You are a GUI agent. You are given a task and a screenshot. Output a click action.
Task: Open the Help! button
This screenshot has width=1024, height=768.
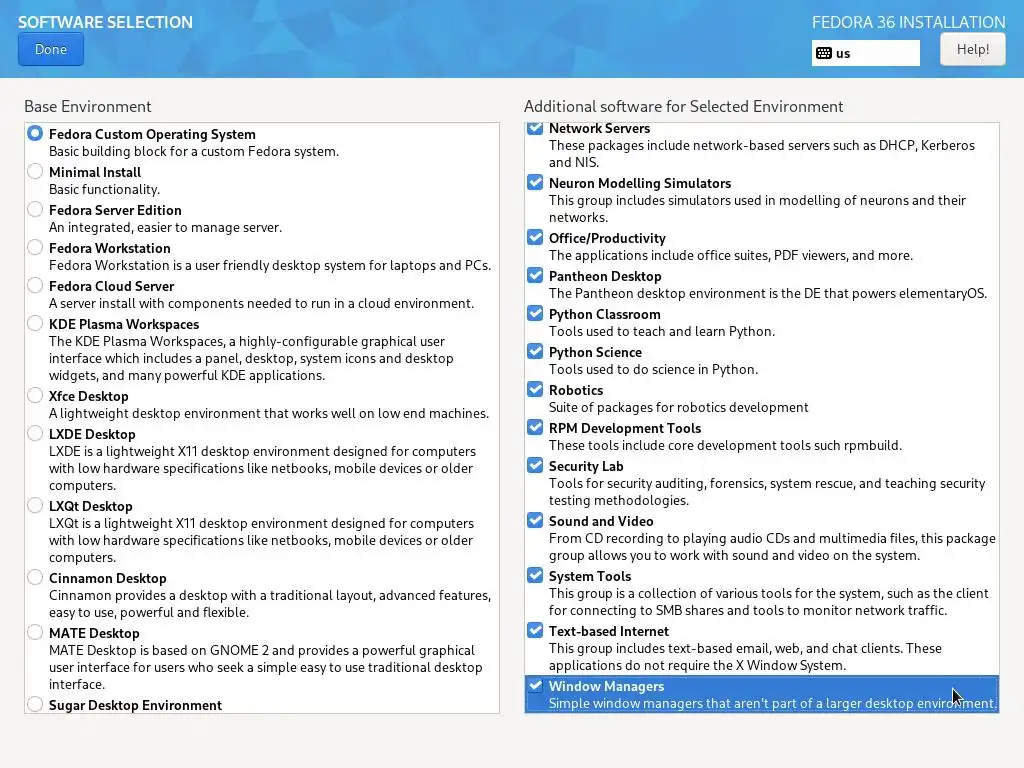tap(972, 50)
